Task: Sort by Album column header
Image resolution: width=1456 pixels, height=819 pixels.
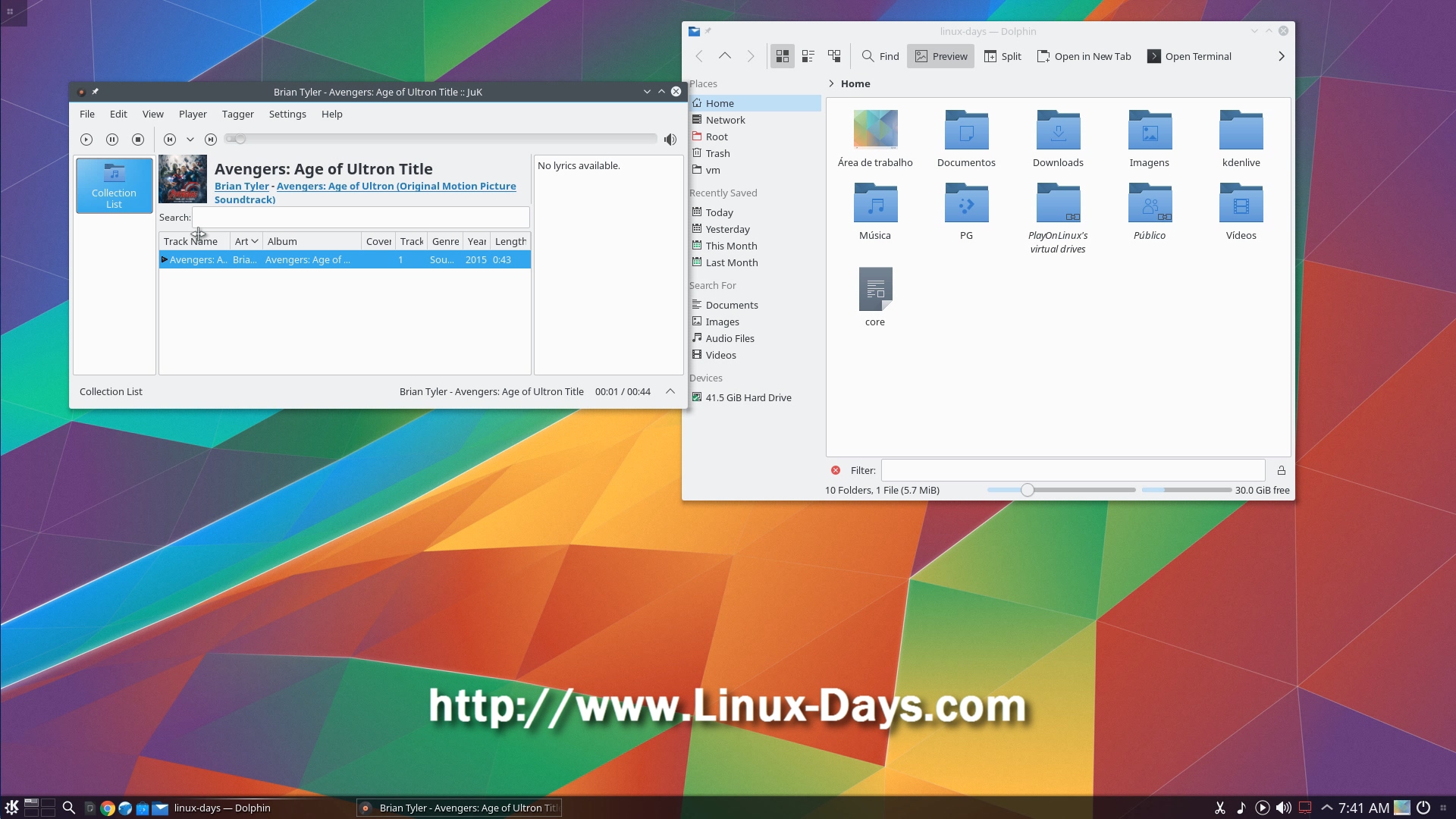Action: [312, 241]
